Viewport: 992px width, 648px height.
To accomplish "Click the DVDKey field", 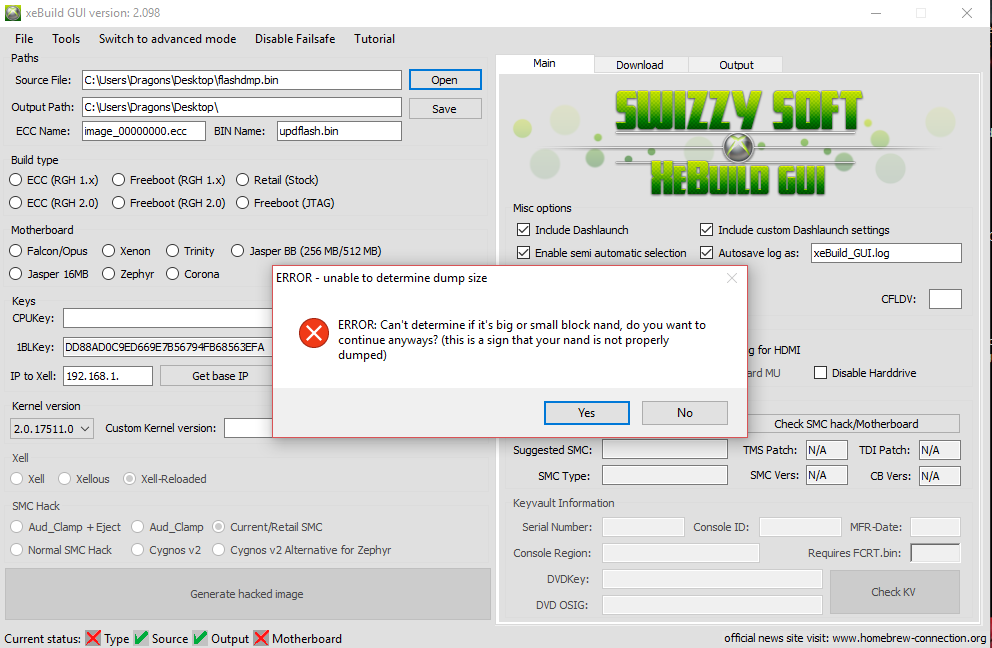I will click(712, 578).
